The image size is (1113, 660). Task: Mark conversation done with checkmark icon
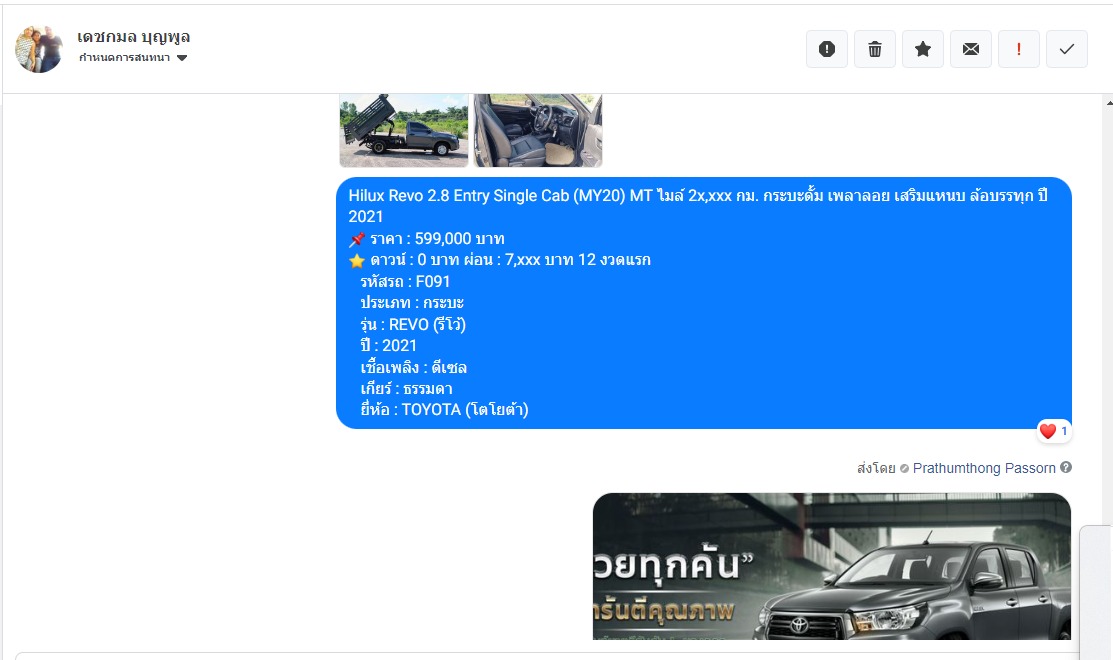click(1067, 49)
